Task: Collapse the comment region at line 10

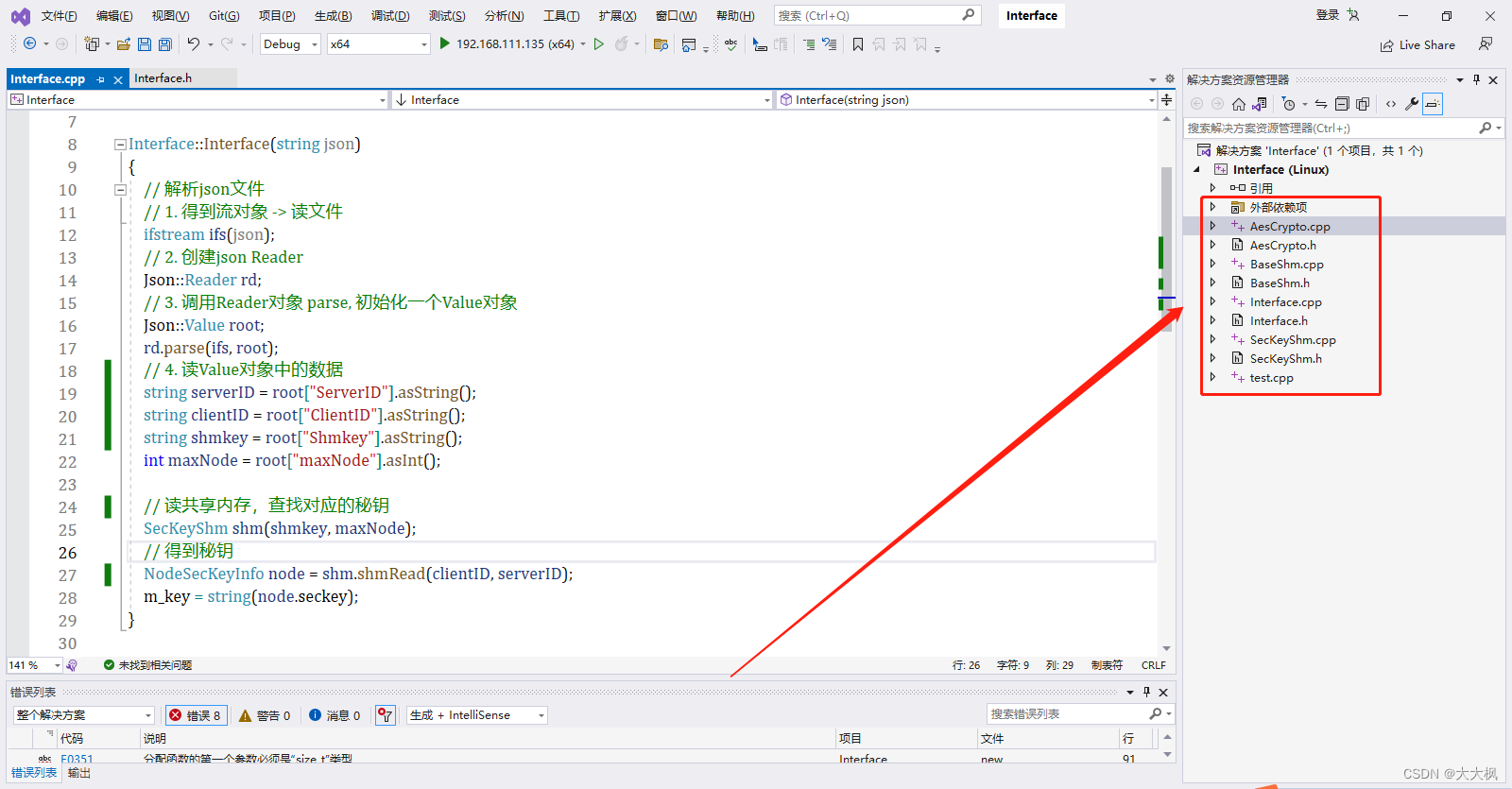Action: pos(120,190)
